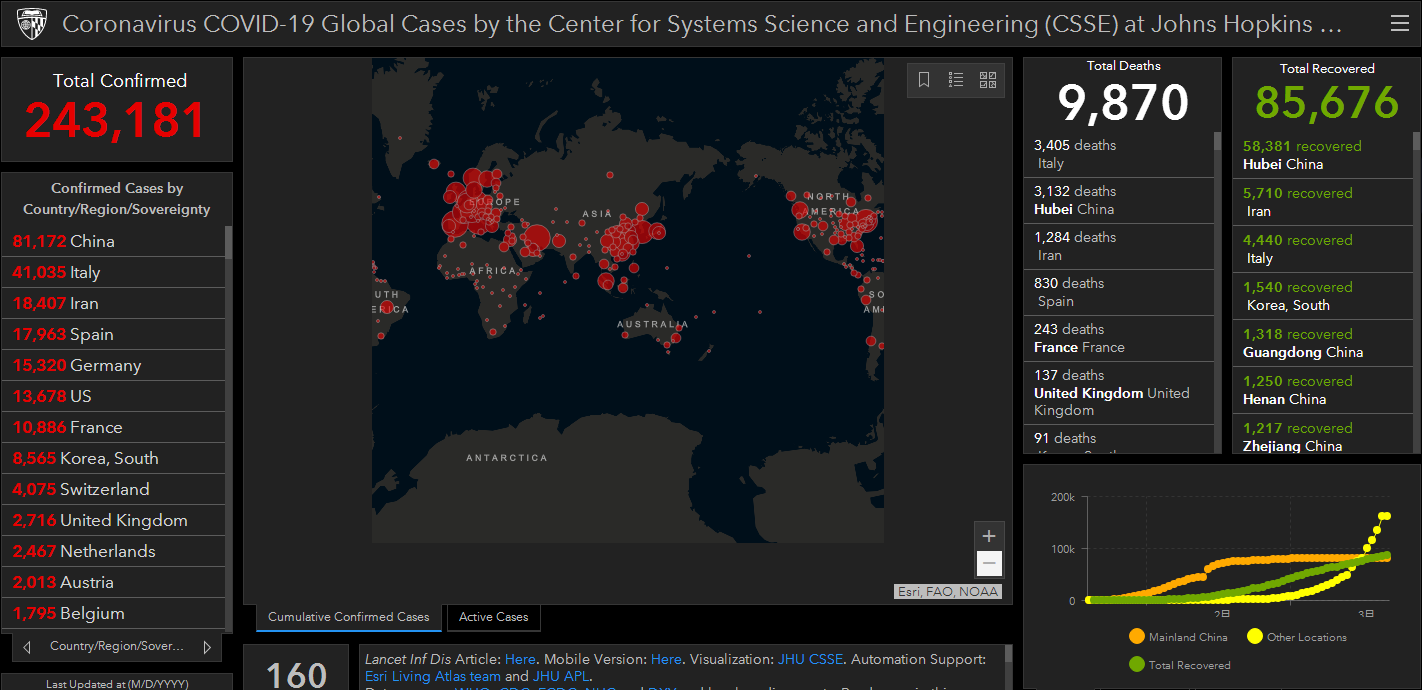Click the Country/Region/Sovereignty pager label
Image resolution: width=1422 pixels, height=690 pixels.
point(117,647)
